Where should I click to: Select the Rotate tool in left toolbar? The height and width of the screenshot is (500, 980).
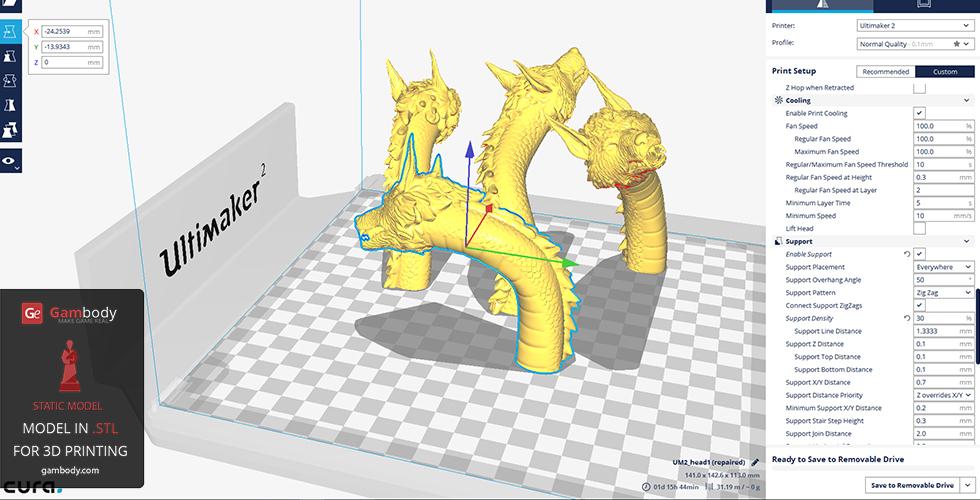point(10,81)
